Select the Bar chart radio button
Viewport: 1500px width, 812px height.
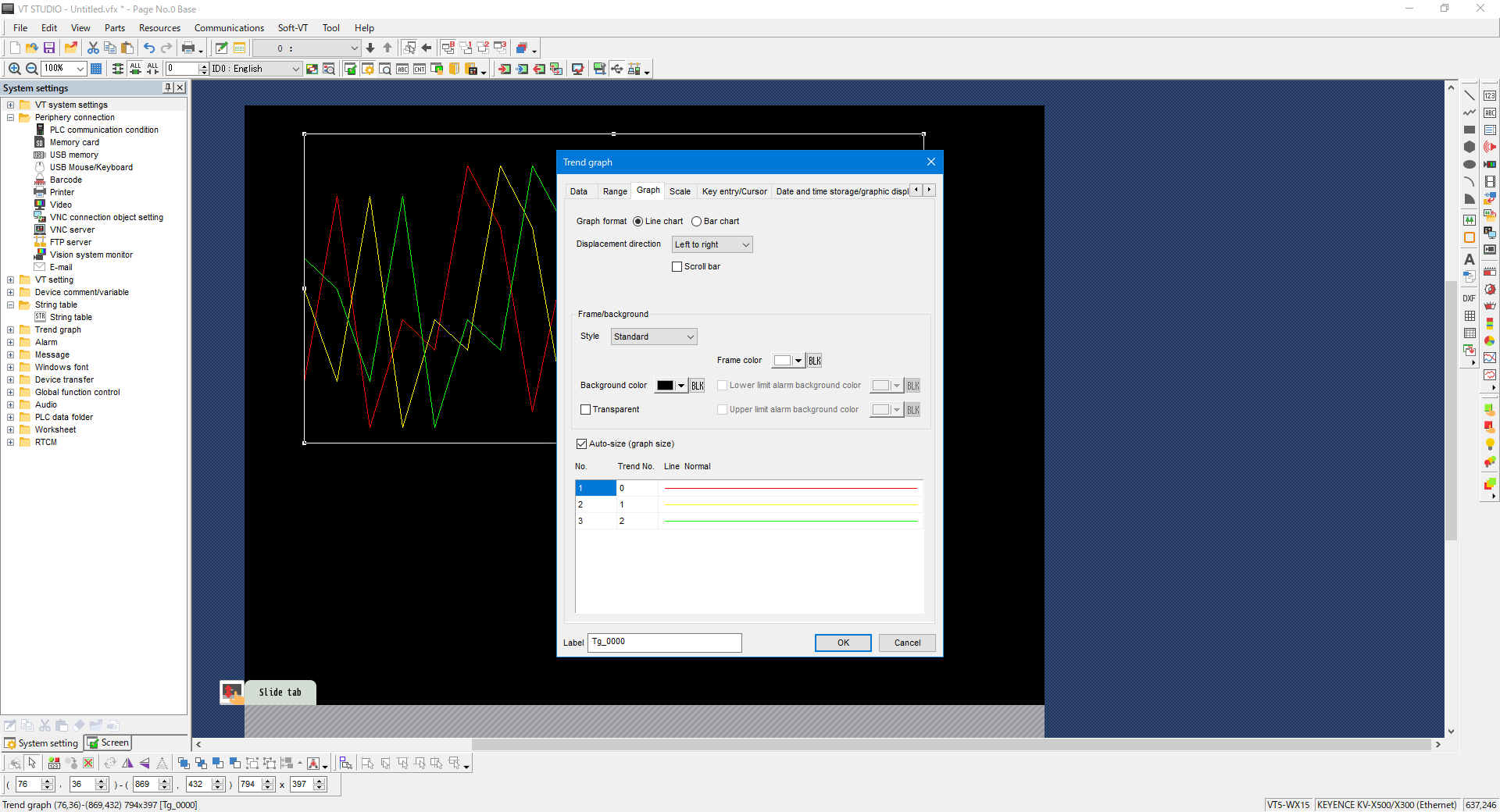(697, 222)
